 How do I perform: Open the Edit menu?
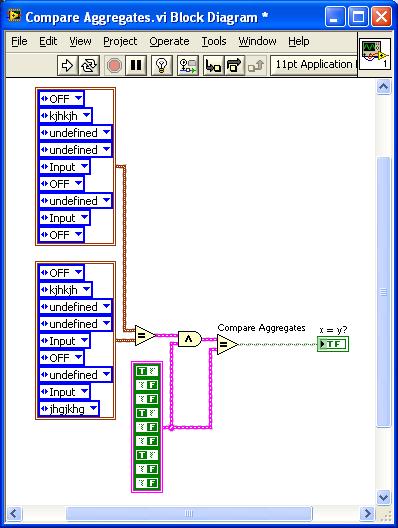pyautogui.click(x=48, y=41)
